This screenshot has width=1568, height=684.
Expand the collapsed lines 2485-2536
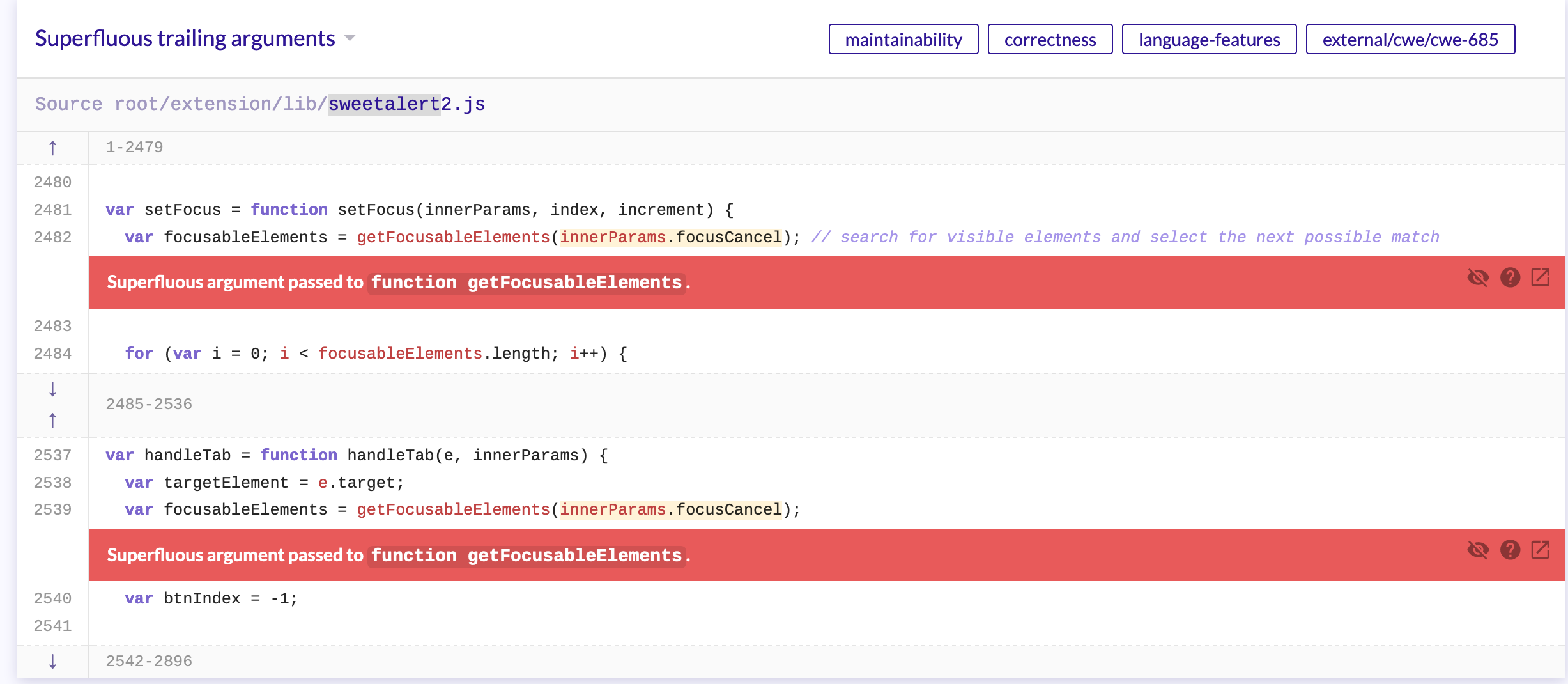(x=148, y=404)
